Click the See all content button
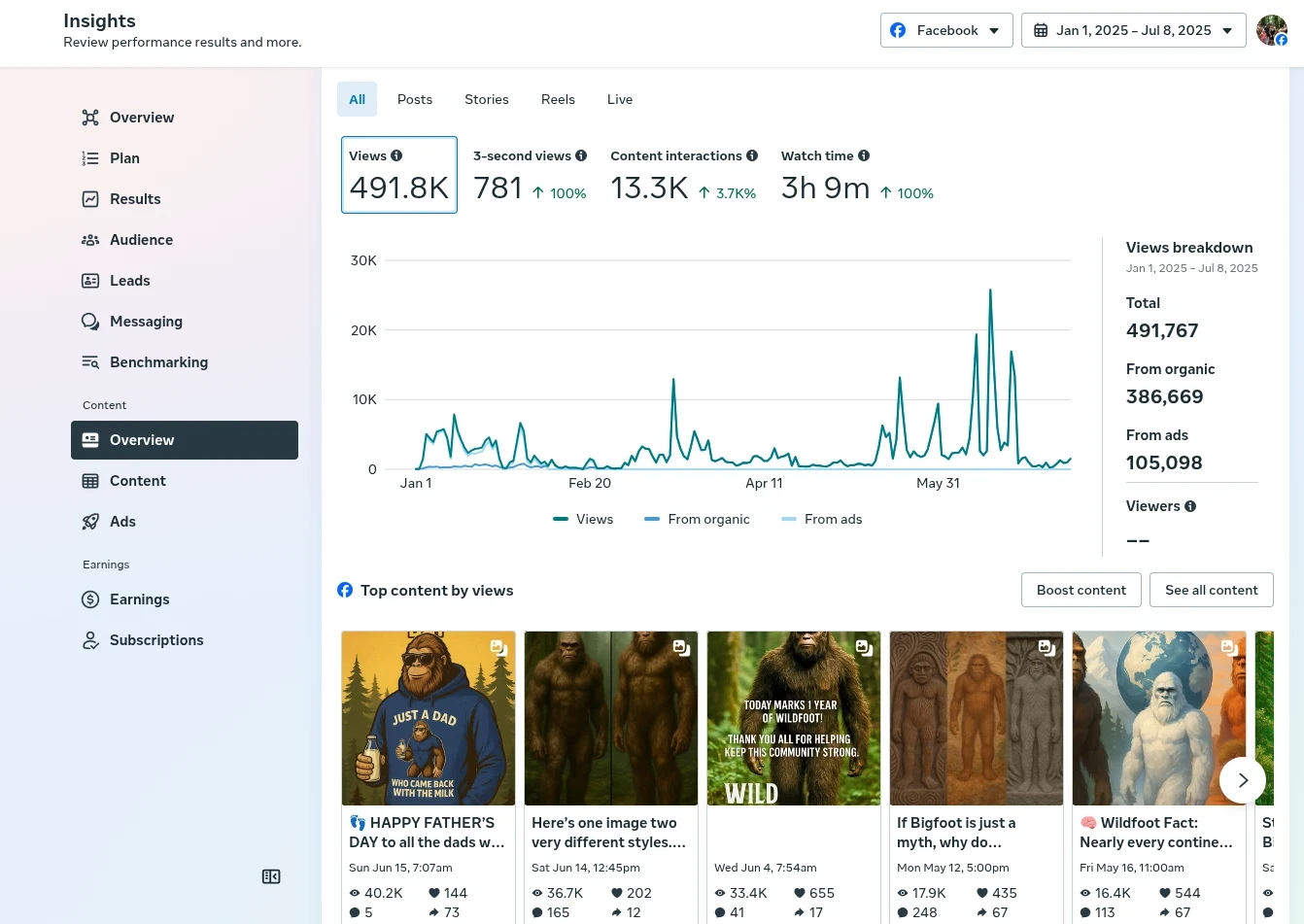 (x=1212, y=590)
